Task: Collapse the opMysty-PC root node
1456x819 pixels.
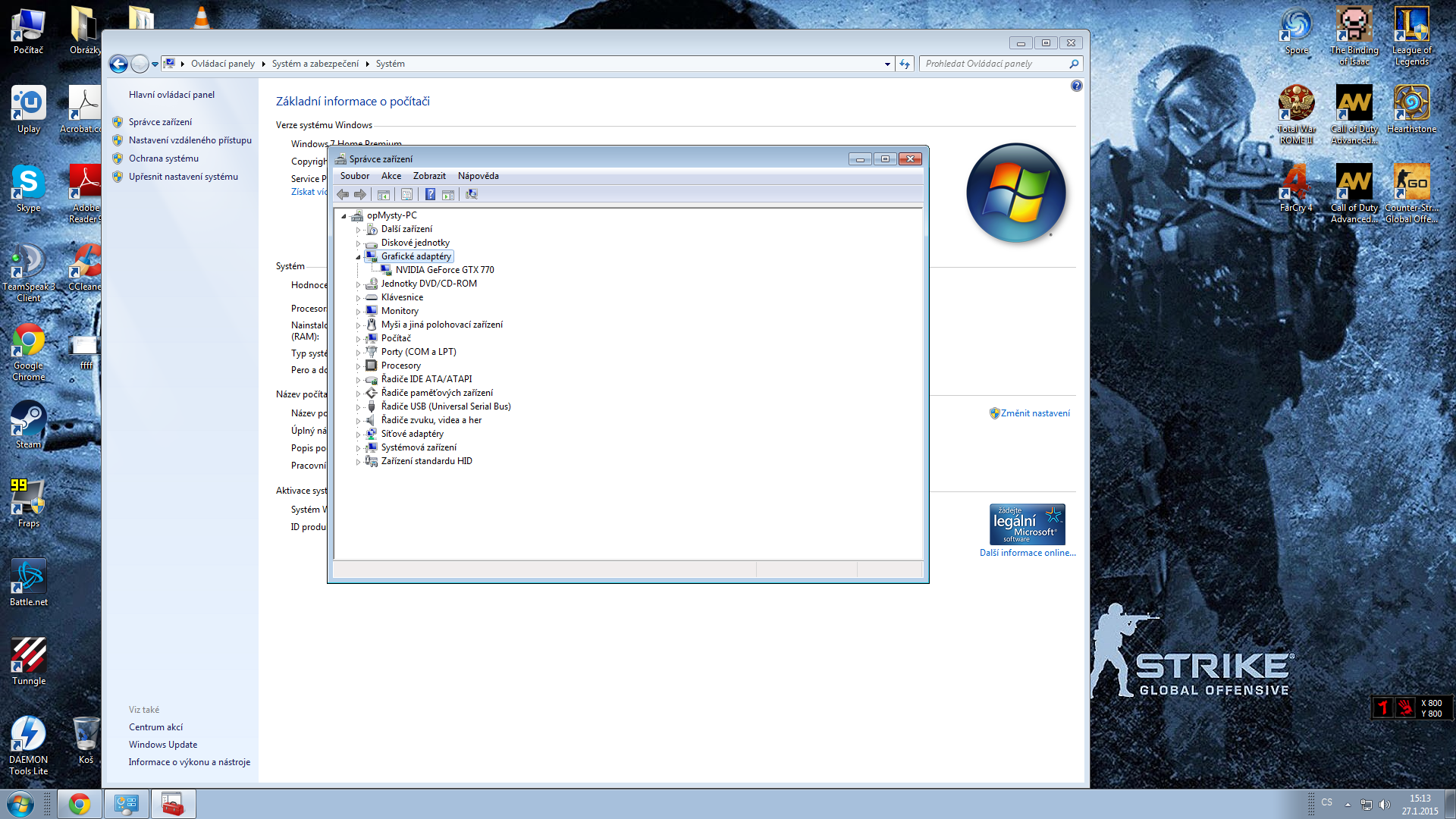Action: click(344, 216)
